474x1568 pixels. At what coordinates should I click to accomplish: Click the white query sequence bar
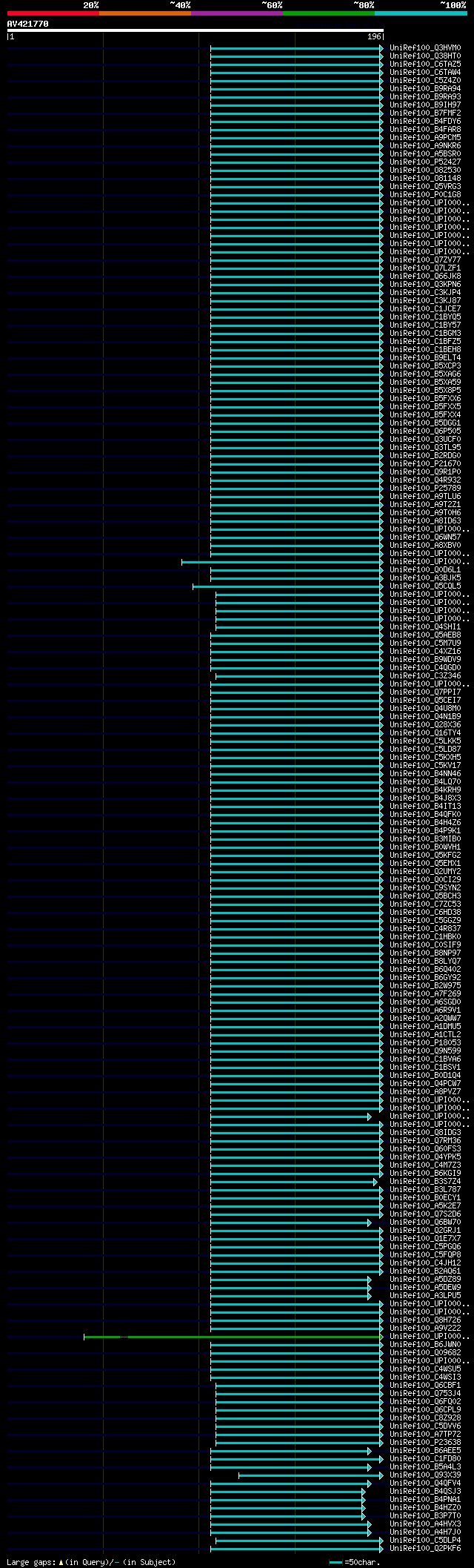(x=196, y=30)
